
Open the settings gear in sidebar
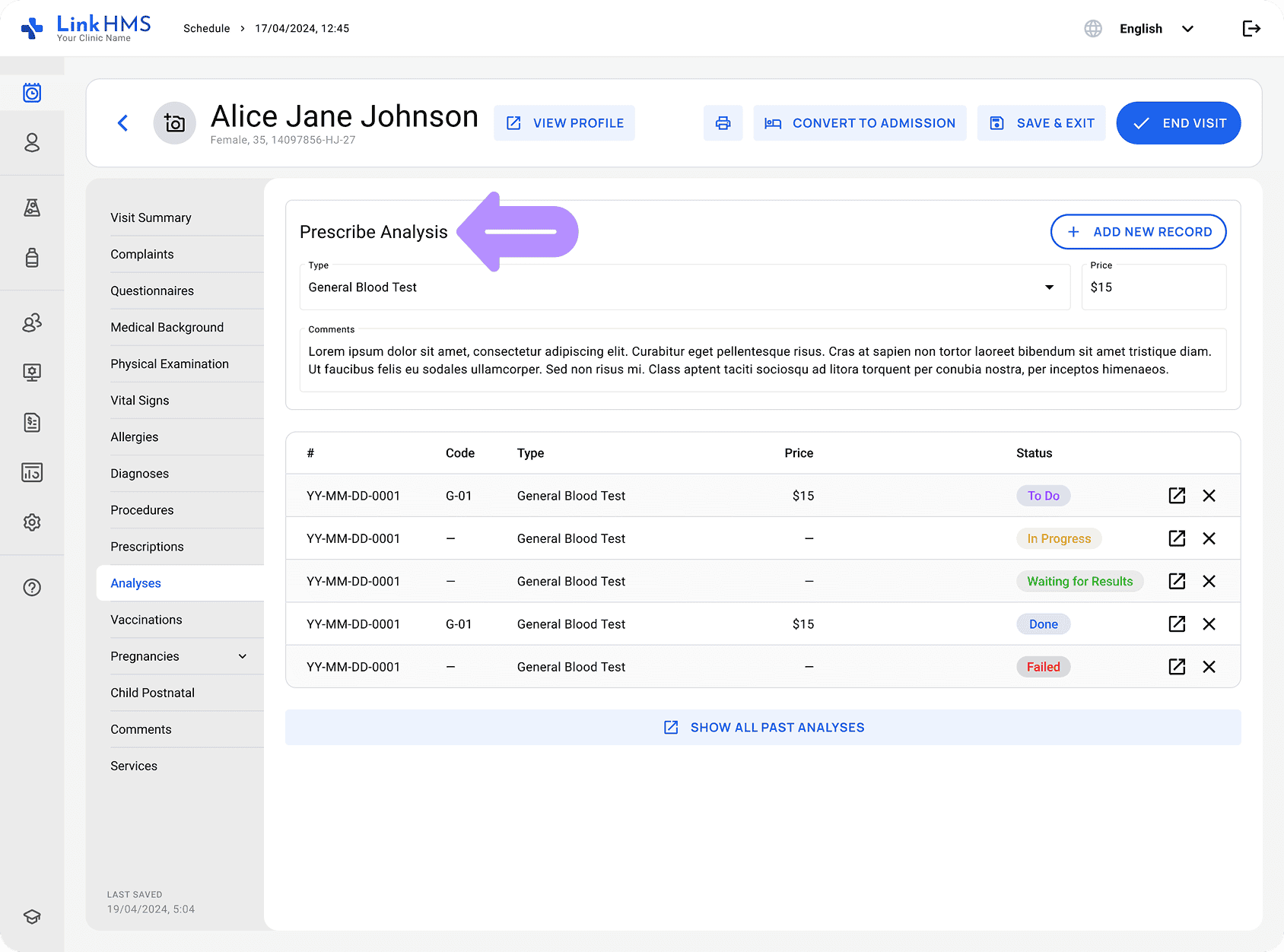[x=32, y=522]
